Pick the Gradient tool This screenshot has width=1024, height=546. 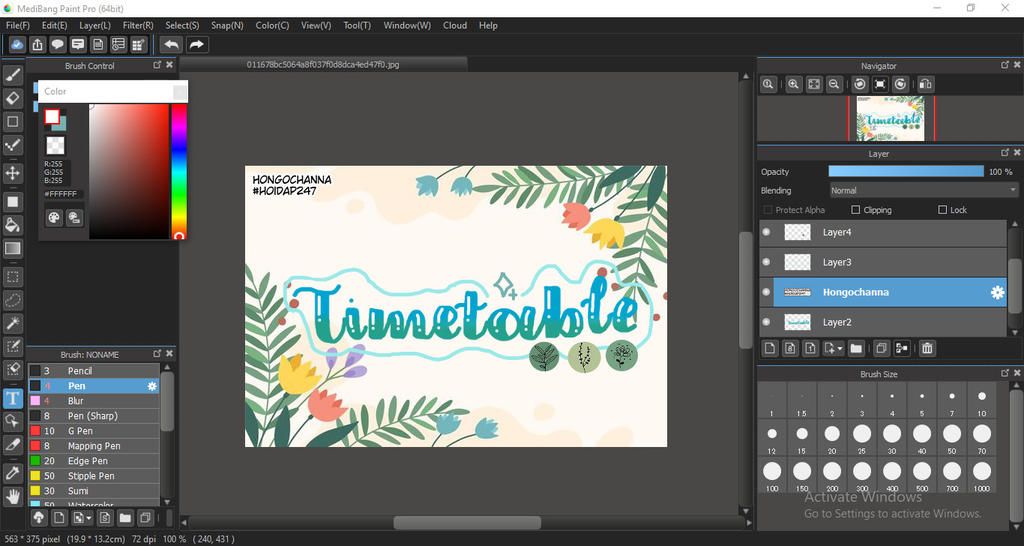pos(13,248)
